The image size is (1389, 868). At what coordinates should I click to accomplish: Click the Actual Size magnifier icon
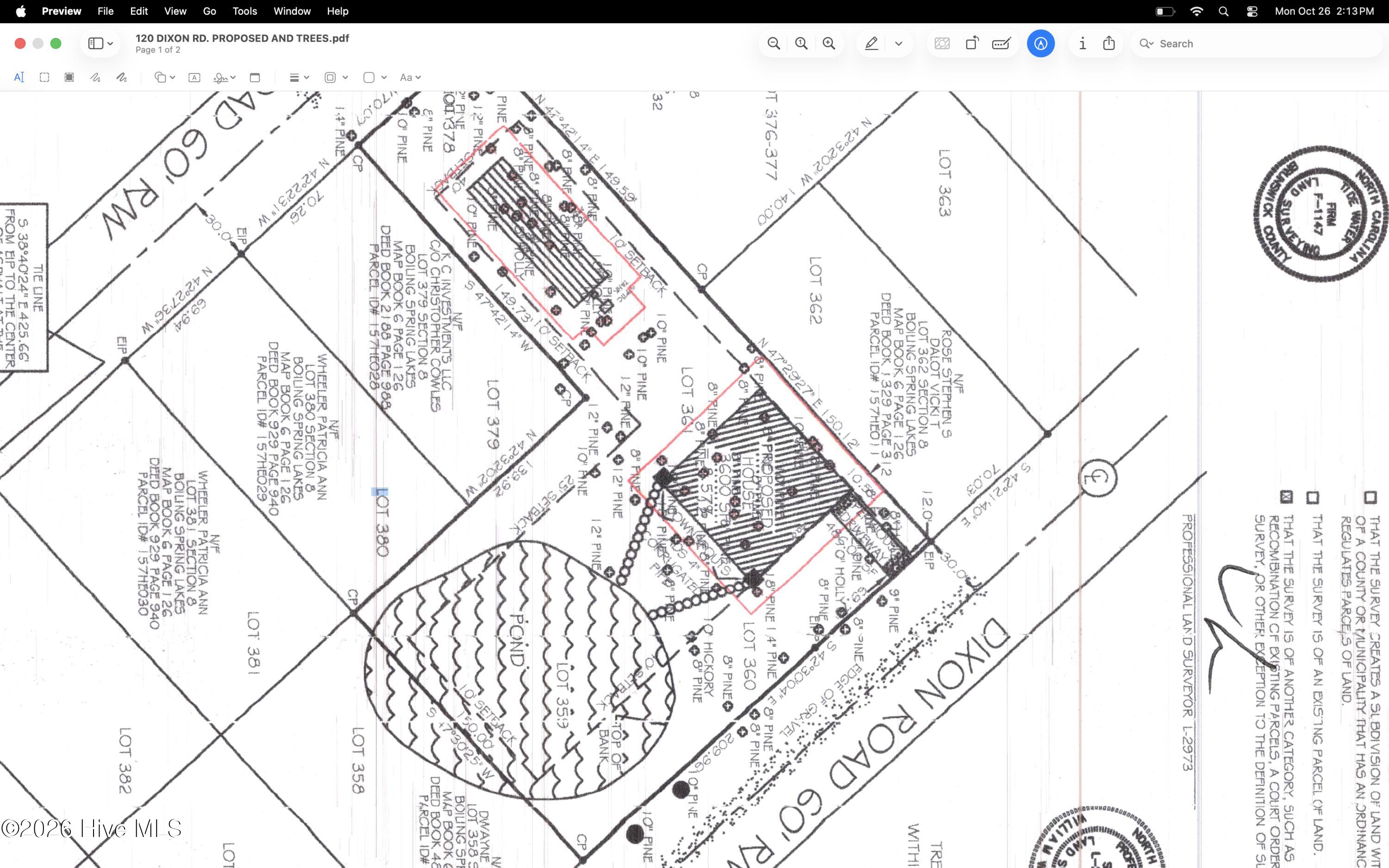pos(801,44)
